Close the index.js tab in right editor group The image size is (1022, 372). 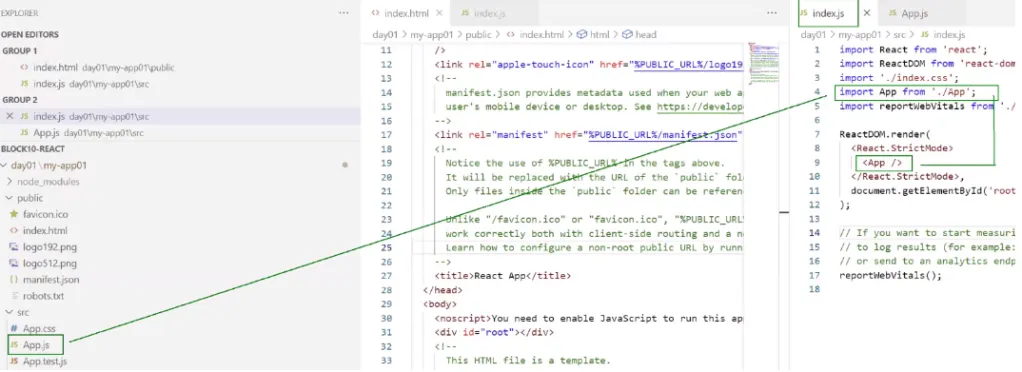click(867, 13)
